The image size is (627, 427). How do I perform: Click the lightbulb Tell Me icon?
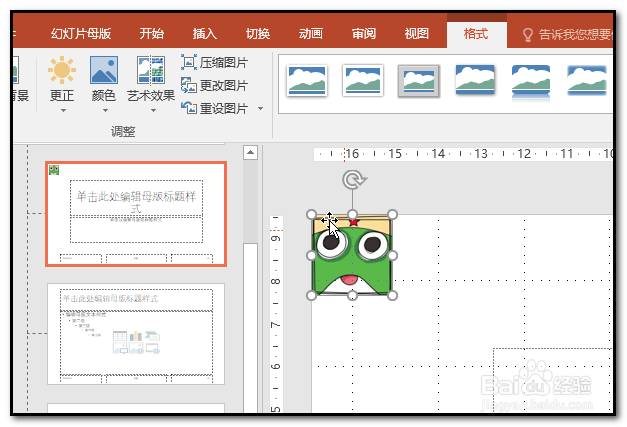[528, 35]
